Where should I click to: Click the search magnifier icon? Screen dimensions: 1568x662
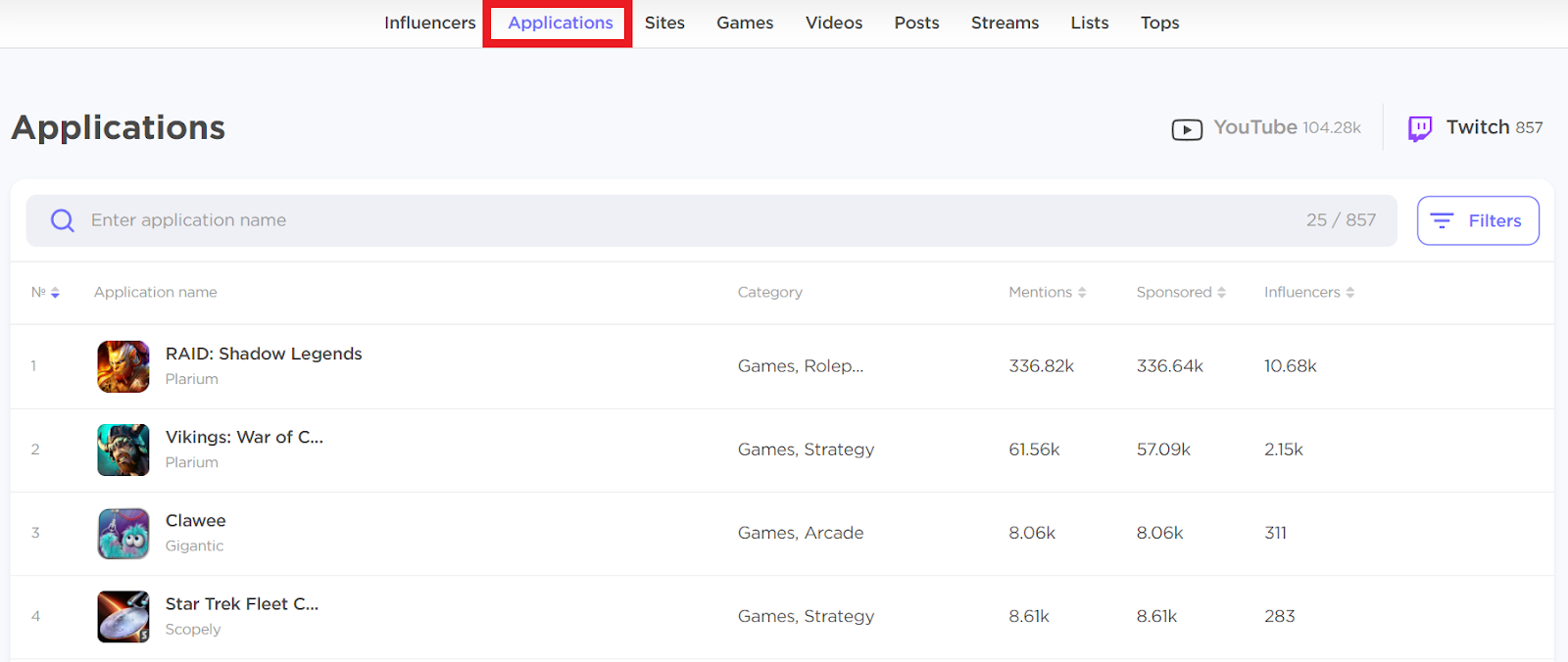point(63,220)
